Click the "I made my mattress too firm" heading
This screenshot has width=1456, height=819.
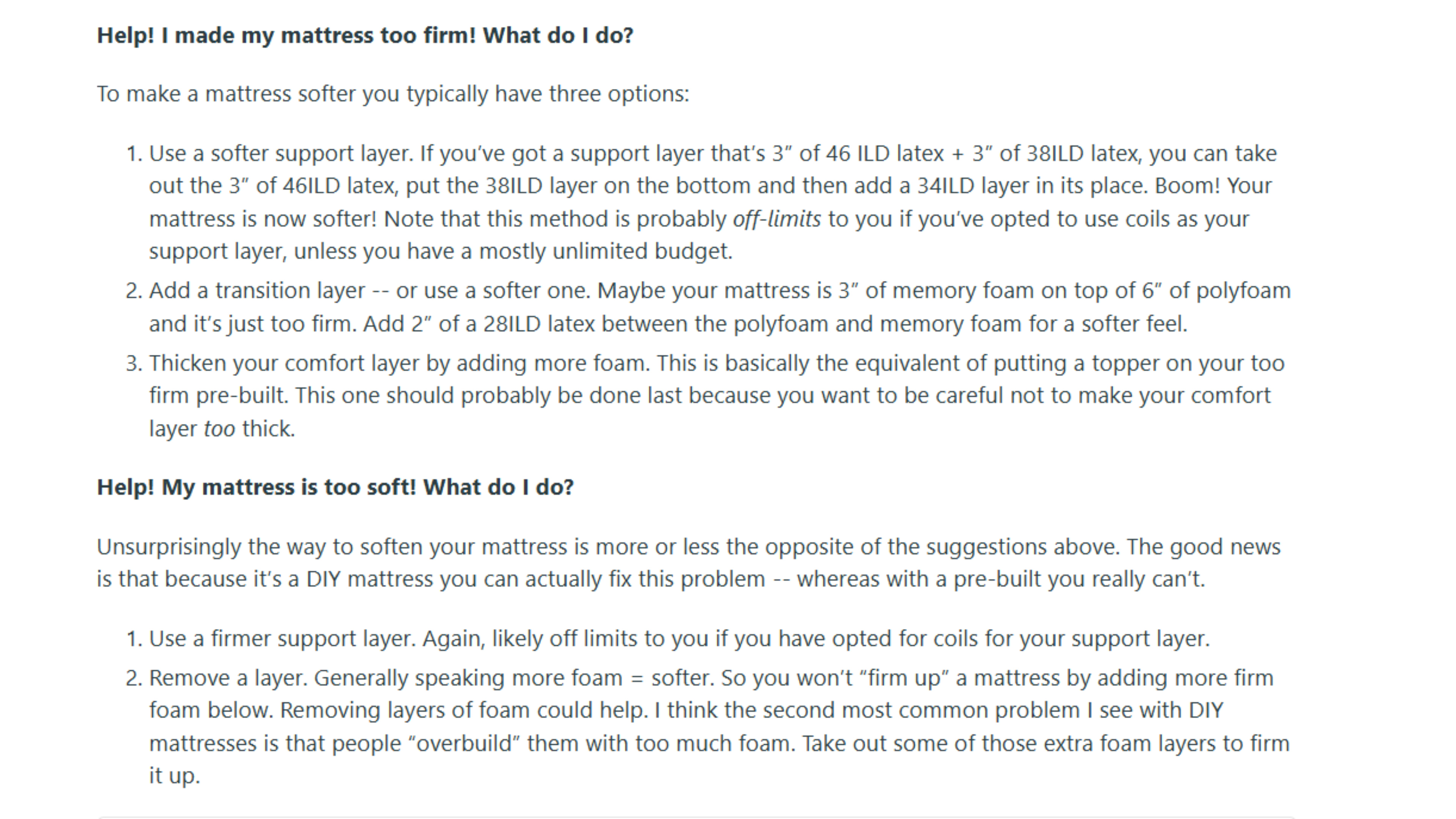point(364,36)
